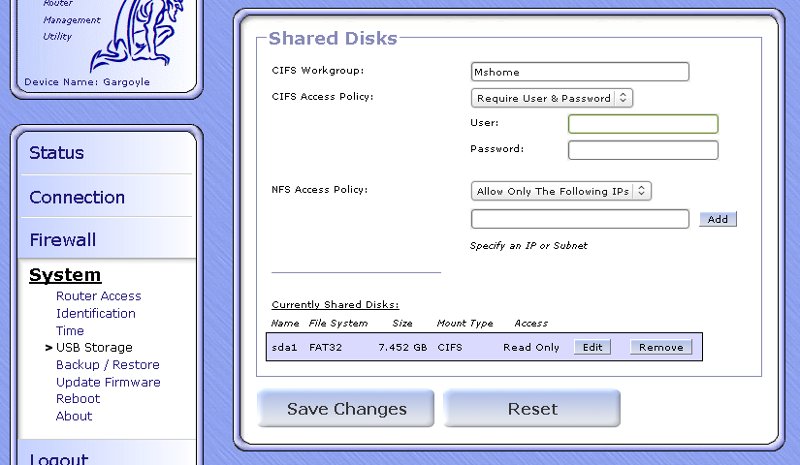Open Update Firmware page
Viewport: 800px width, 465px height.
click(x=108, y=382)
